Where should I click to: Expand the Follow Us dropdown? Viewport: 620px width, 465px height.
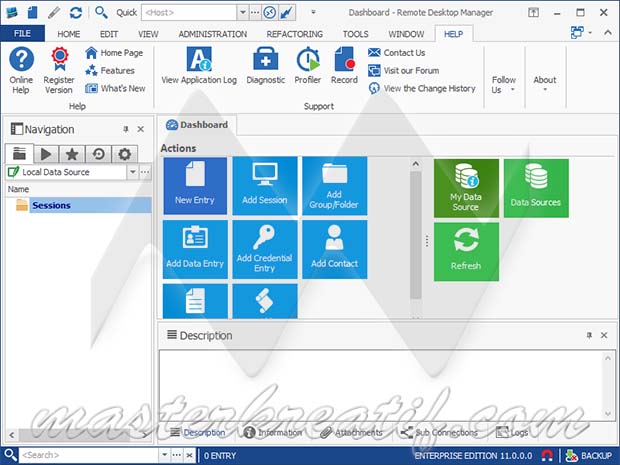(503, 85)
